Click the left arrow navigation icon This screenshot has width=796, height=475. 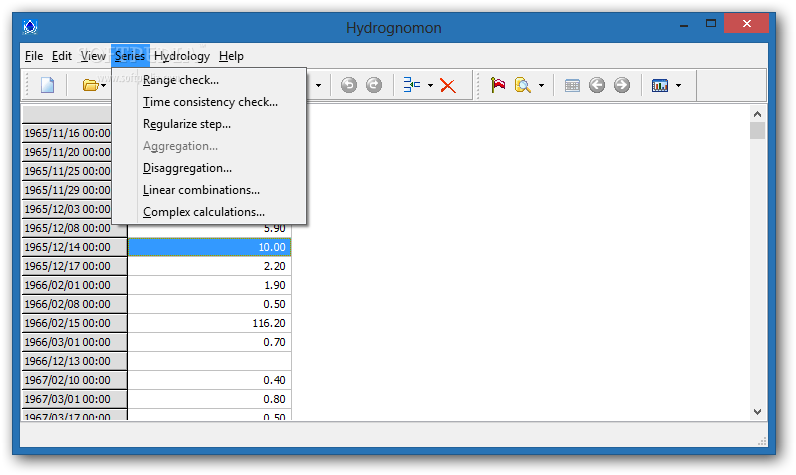click(597, 85)
